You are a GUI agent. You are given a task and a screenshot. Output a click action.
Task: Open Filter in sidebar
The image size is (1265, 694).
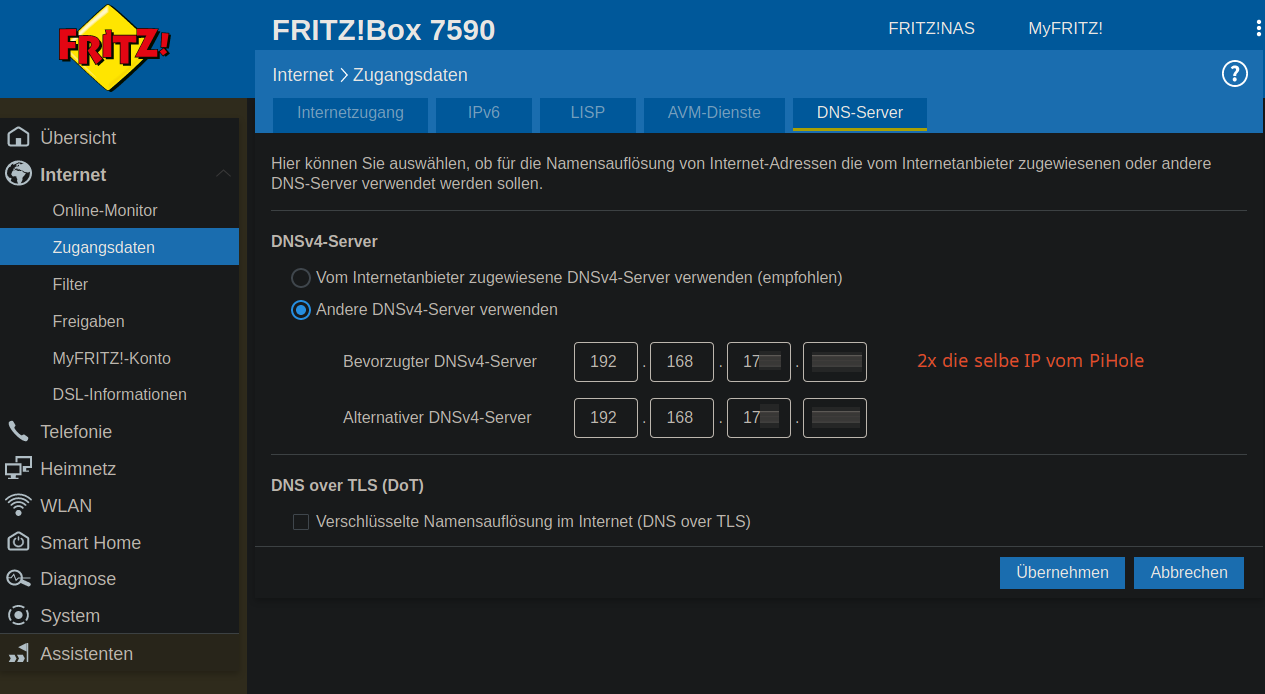(x=70, y=284)
